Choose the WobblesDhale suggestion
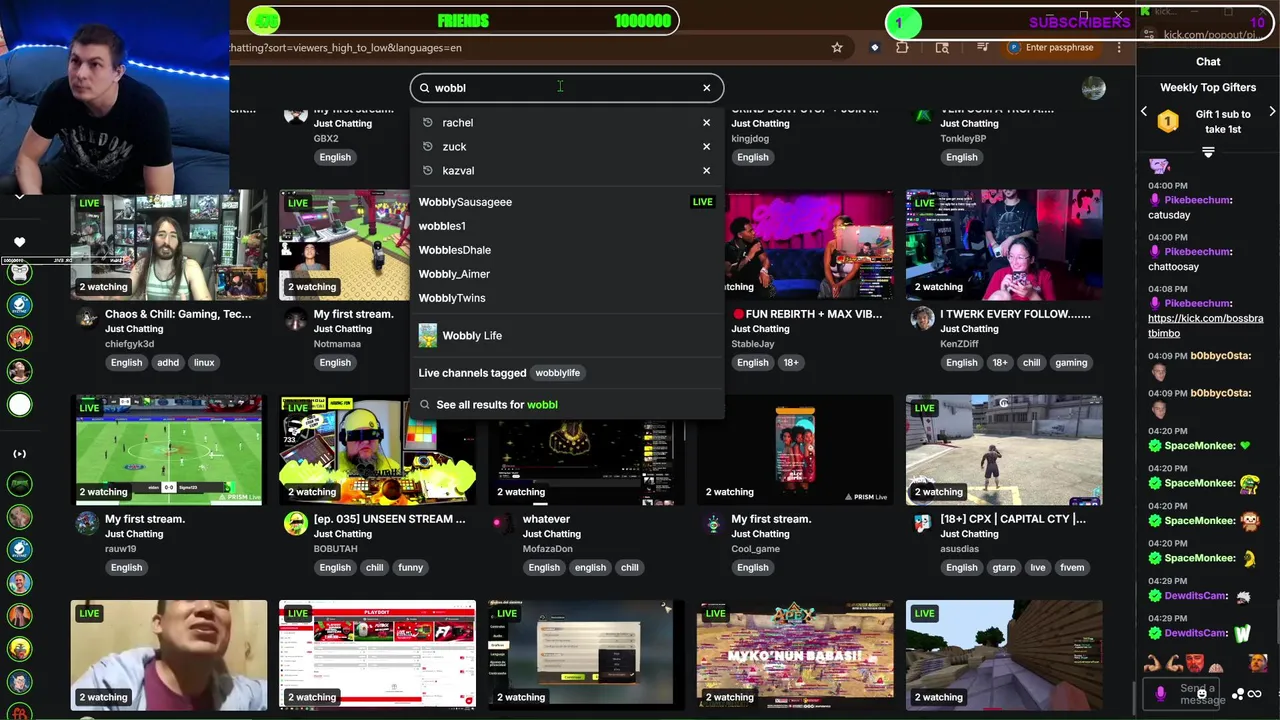This screenshot has height=720, width=1280. point(566,250)
